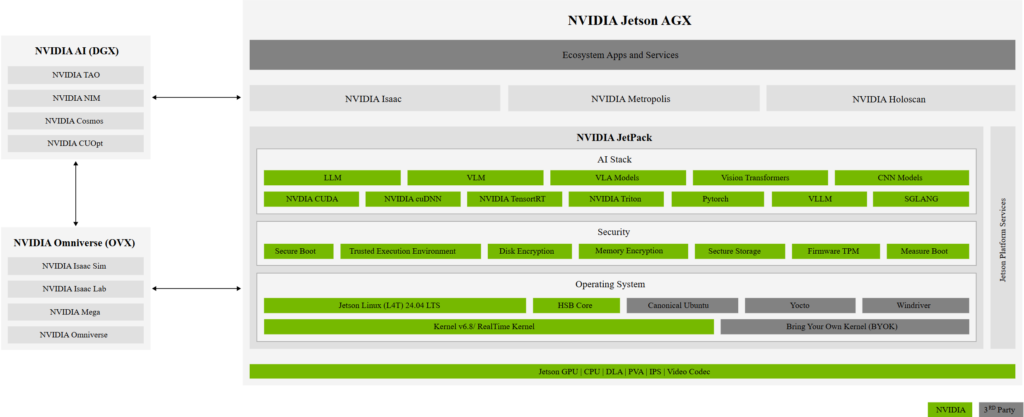Click the arrow beside NVIDIA Isaac Lab
The height and width of the screenshot is (417, 1024).
(x=199, y=289)
